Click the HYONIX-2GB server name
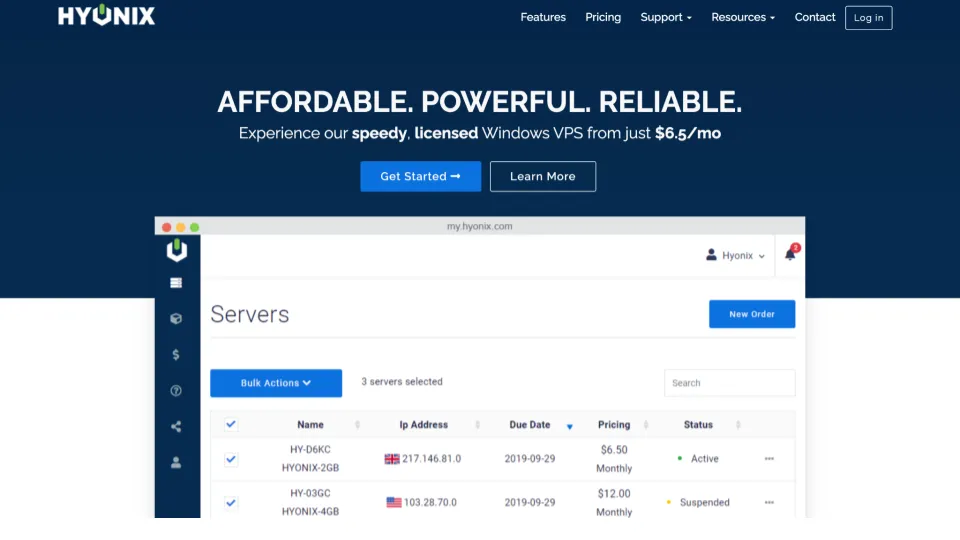Viewport: 960px width, 540px height. [310, 468]
